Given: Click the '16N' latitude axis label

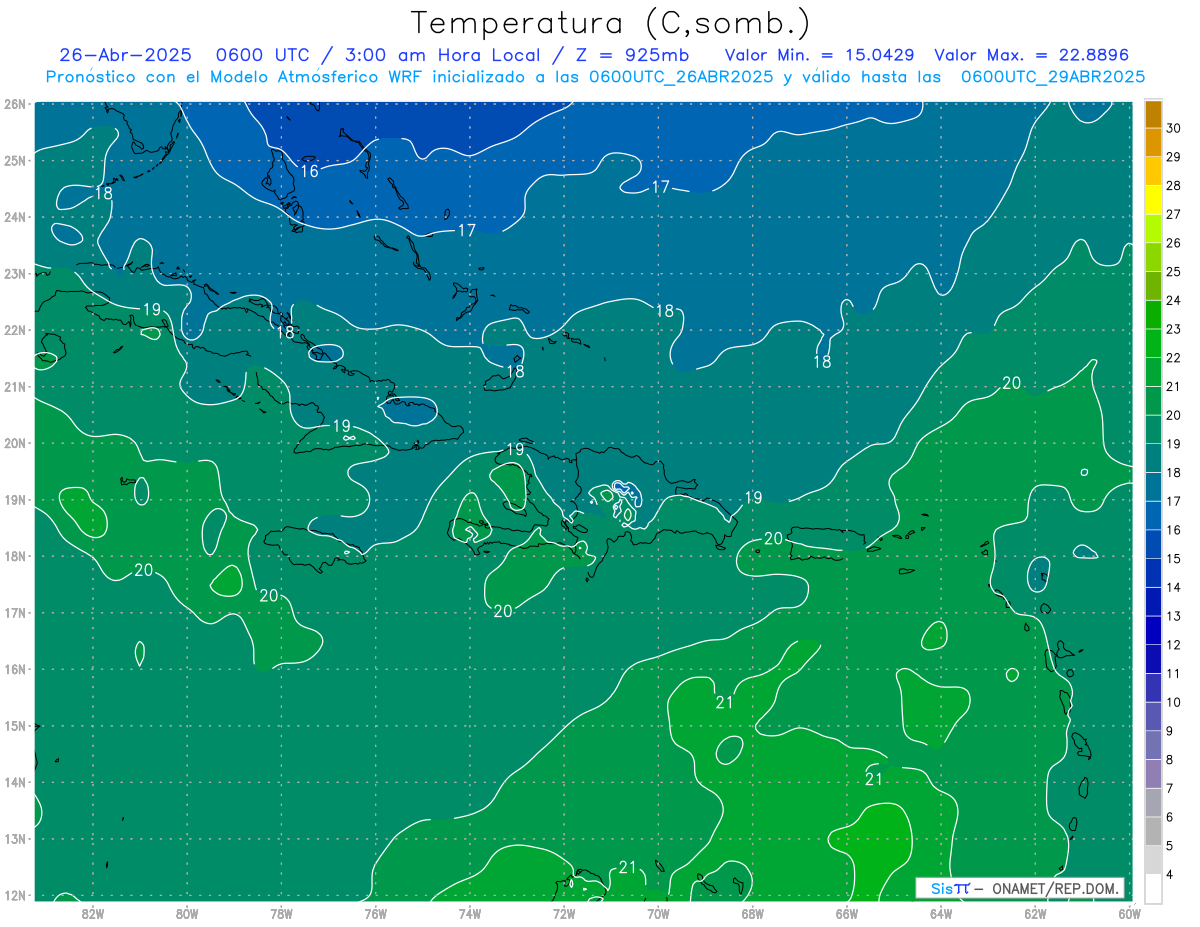Looking at the screenshot, I should click(x=14, y=669).
